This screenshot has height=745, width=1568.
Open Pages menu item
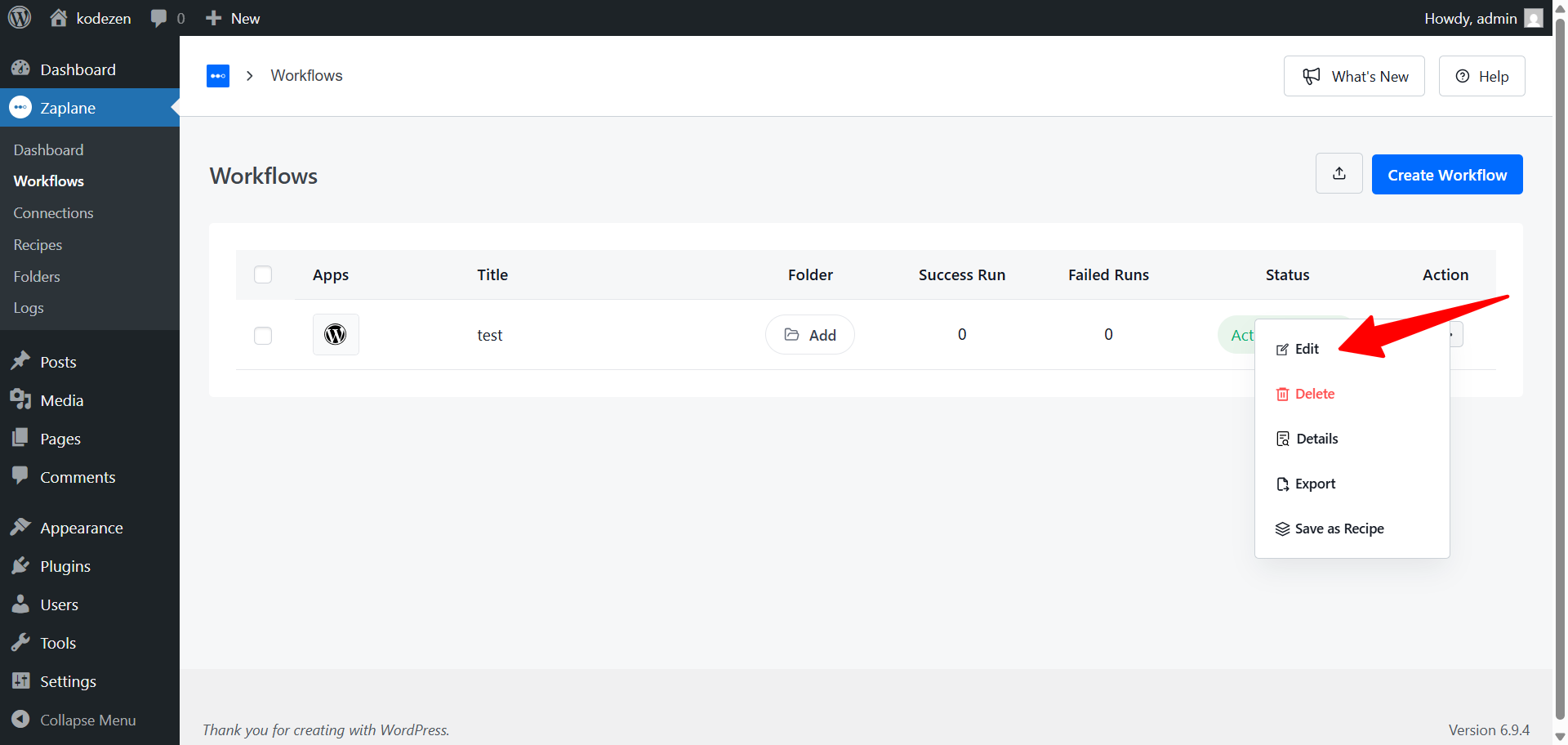coord(90,439)
